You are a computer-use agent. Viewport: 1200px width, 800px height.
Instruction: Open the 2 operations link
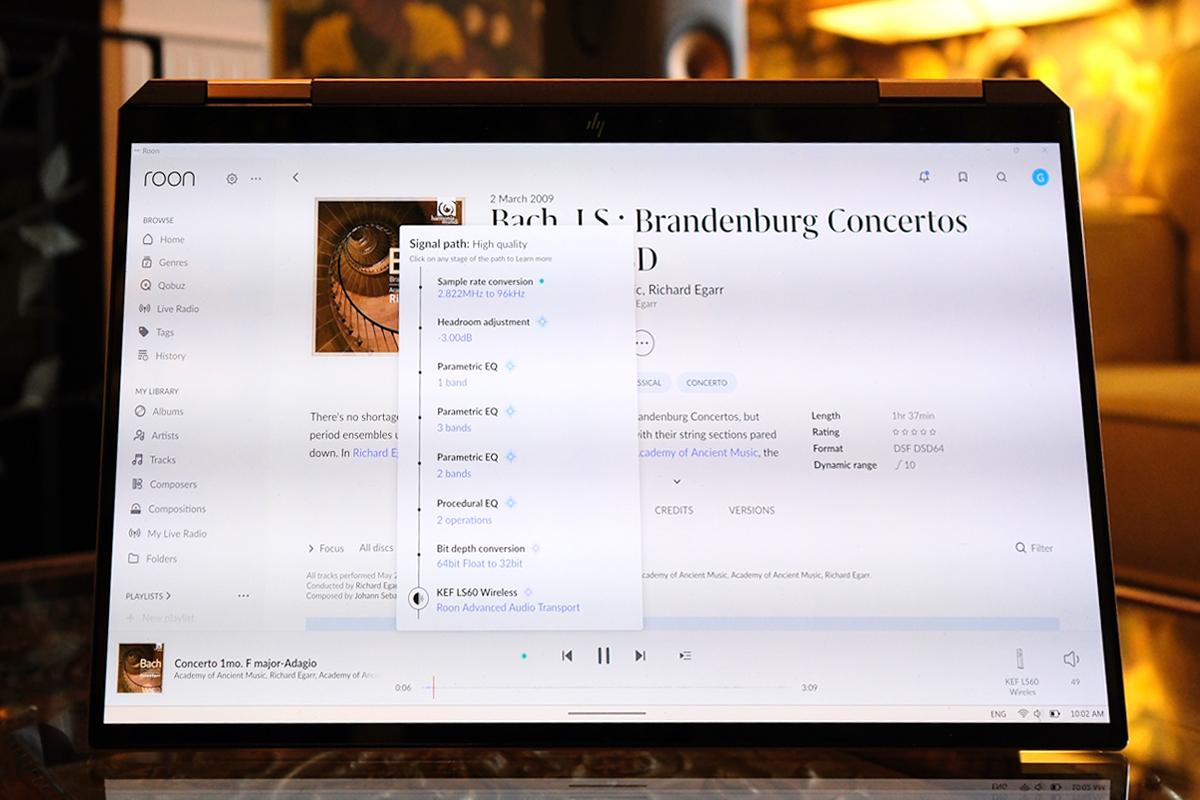(464, 520)
